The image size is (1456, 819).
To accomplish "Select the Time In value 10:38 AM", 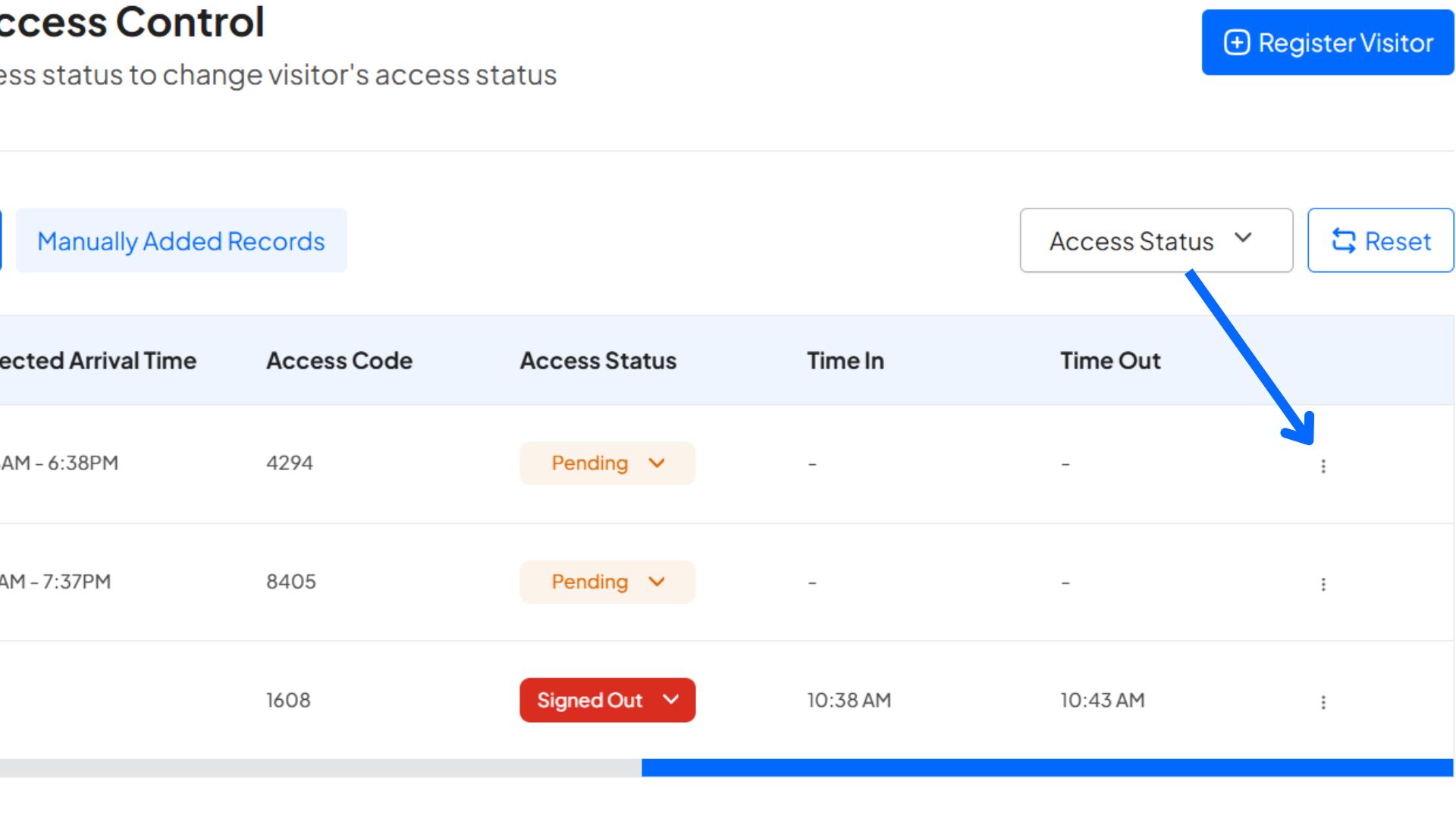I will point(849,700).
